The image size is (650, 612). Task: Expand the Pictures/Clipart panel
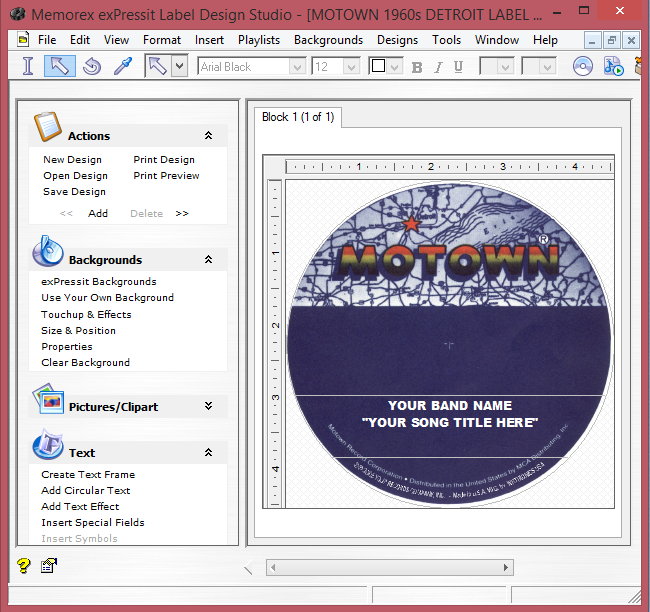pos(208,406)
